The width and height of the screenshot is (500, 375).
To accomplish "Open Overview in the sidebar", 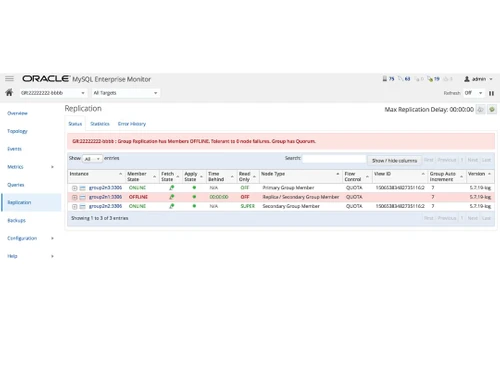I will (17, 113).
